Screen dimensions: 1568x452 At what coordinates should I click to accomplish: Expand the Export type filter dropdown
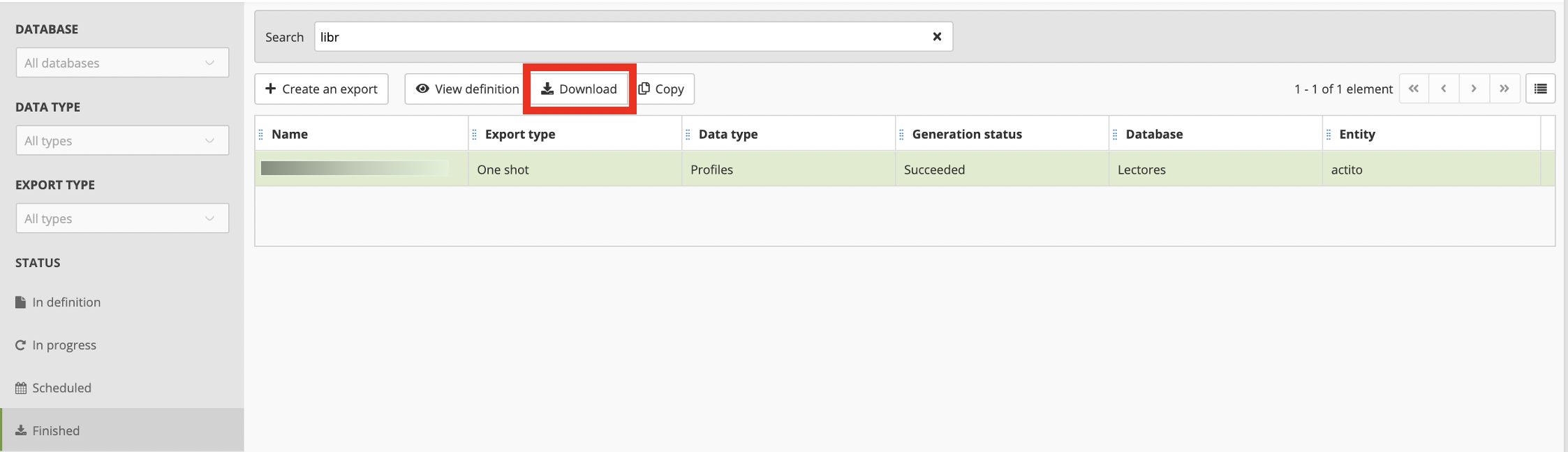point(122,219)
